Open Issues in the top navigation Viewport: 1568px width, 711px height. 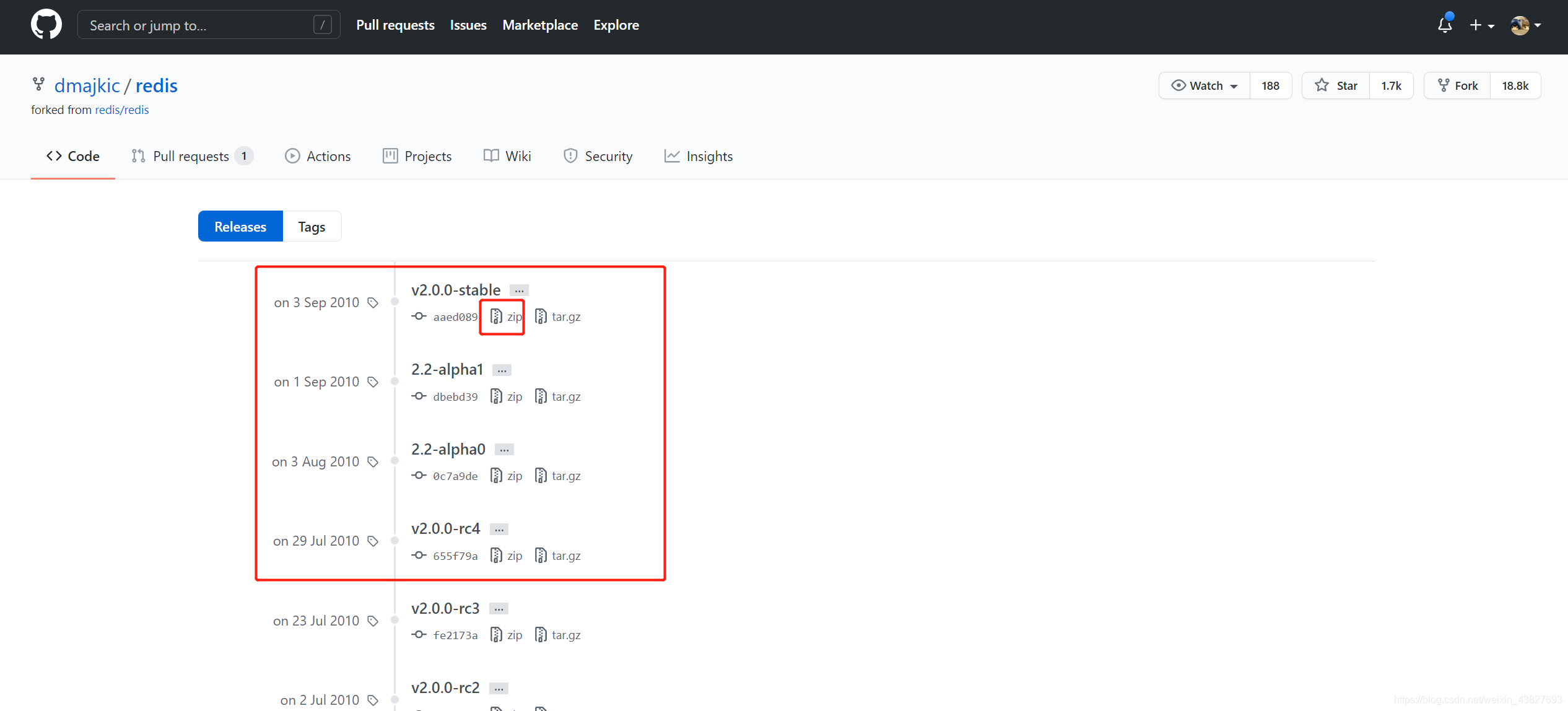tap(468, 25)
